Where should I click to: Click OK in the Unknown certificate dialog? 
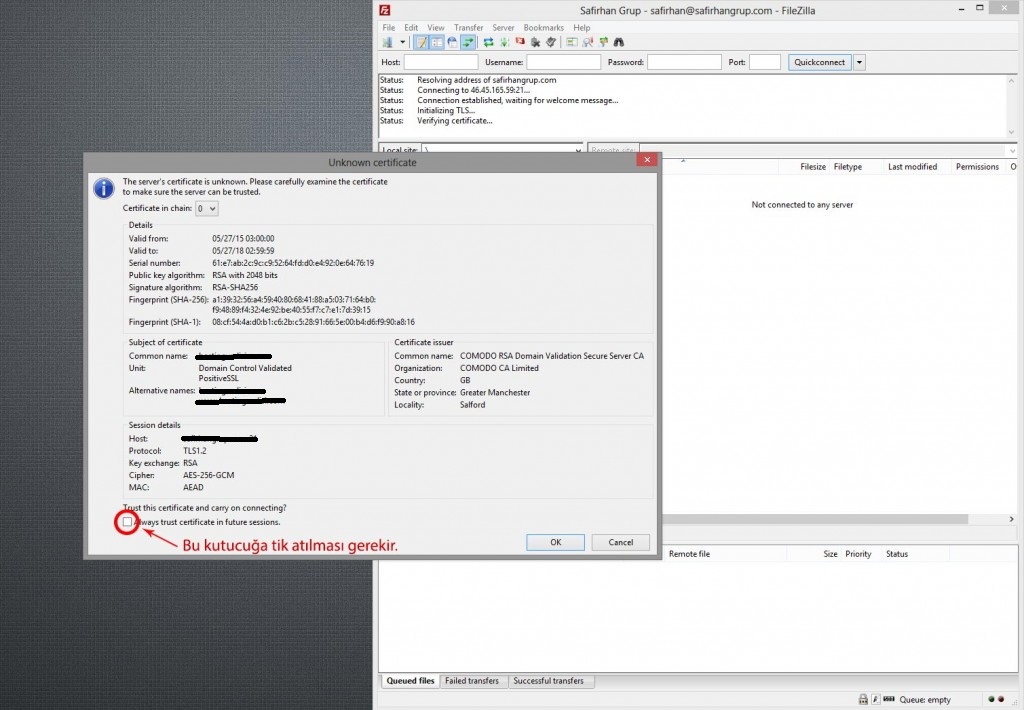[555, 542]
